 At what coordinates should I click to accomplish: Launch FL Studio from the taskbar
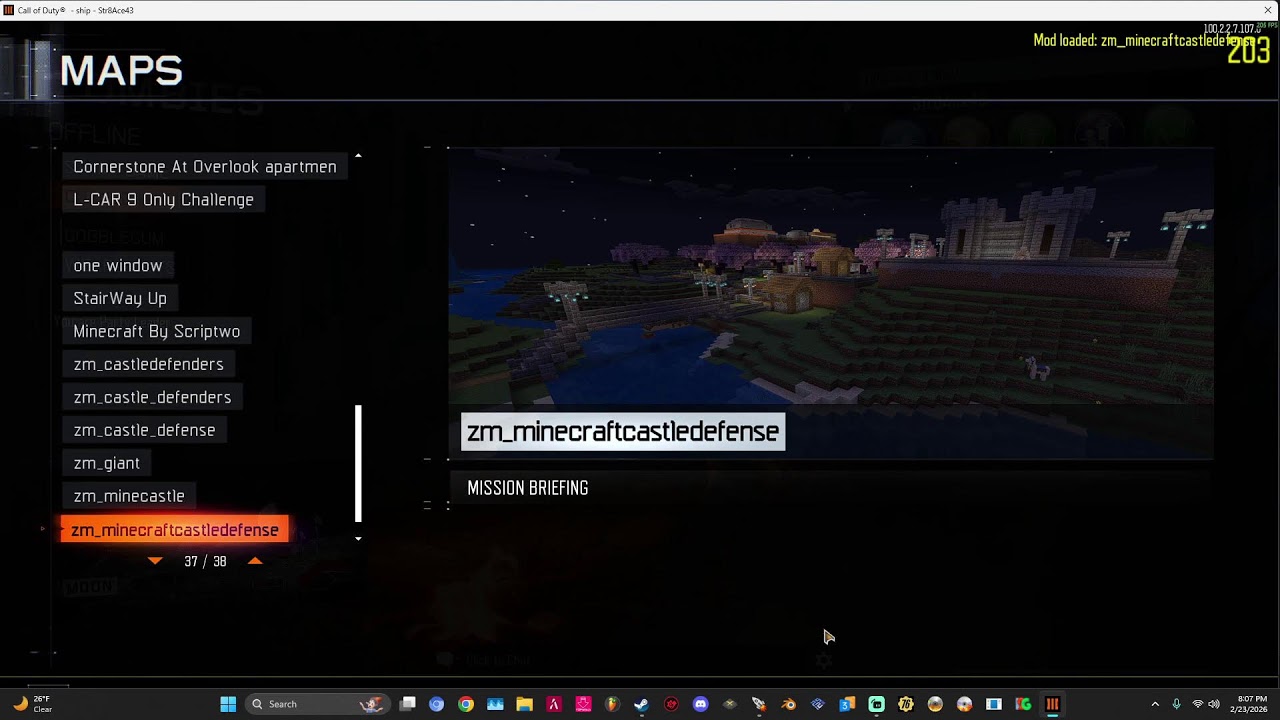612,704
